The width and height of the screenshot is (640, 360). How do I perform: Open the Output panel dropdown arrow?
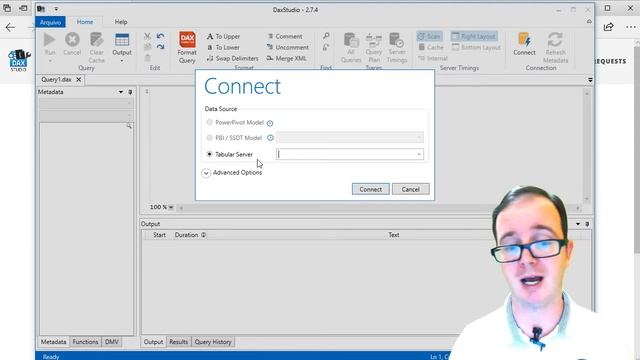click(x=578, y=224)
